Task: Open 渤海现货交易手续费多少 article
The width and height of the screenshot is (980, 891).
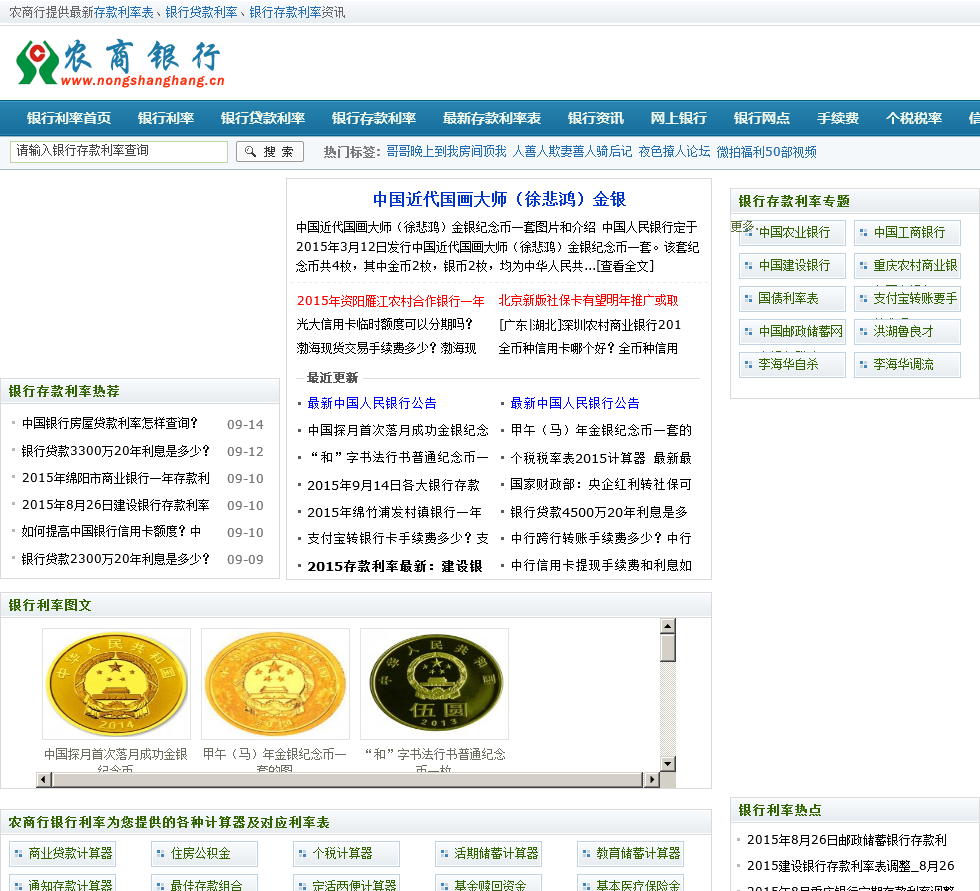Action: point(386,348)
